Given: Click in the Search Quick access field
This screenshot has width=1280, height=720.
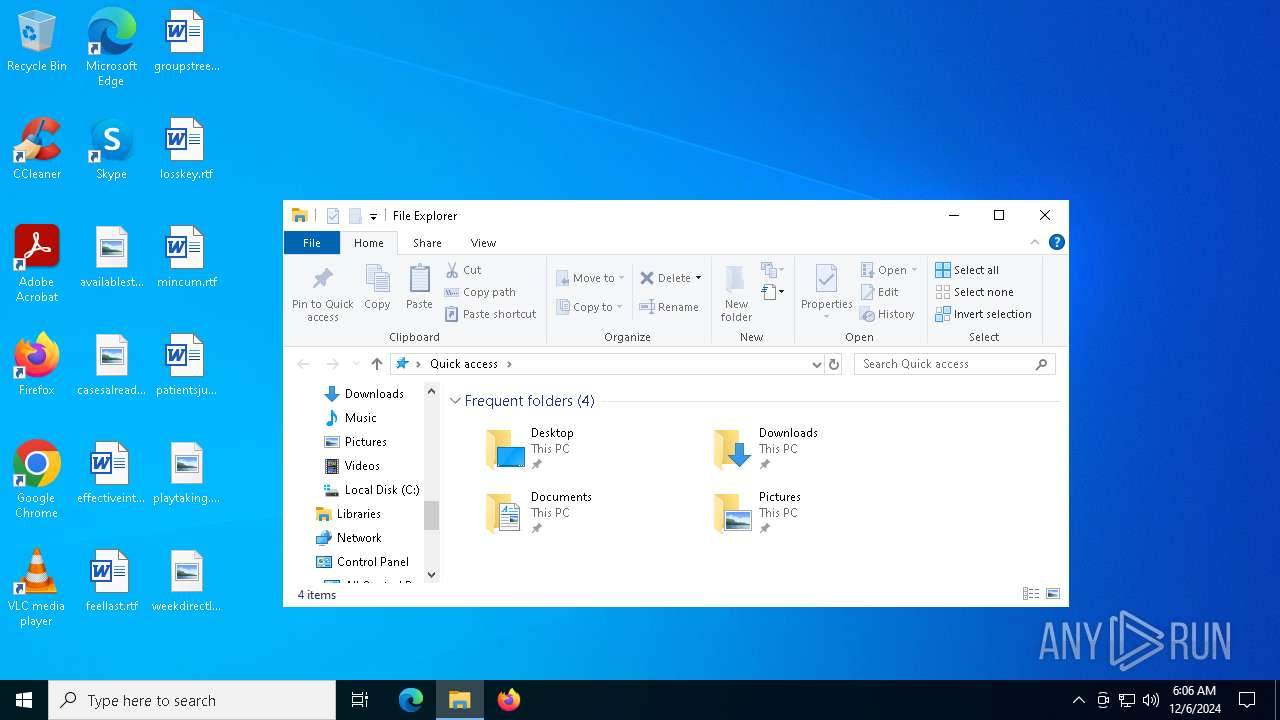Looking at the screenshot, I should tap(954, 364).
